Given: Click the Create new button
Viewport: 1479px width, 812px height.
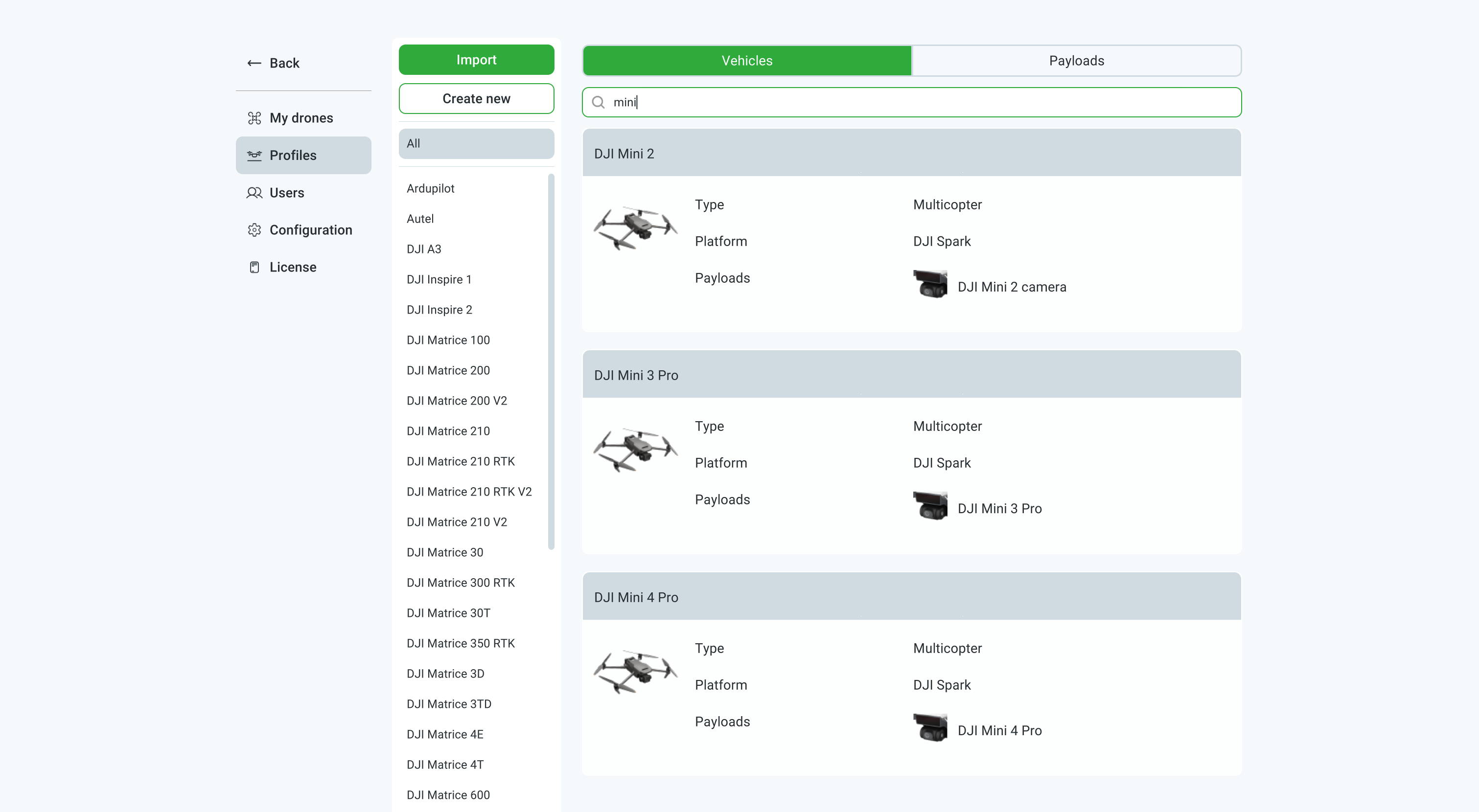Looking at the screenshot, I should tap(476, 99).
